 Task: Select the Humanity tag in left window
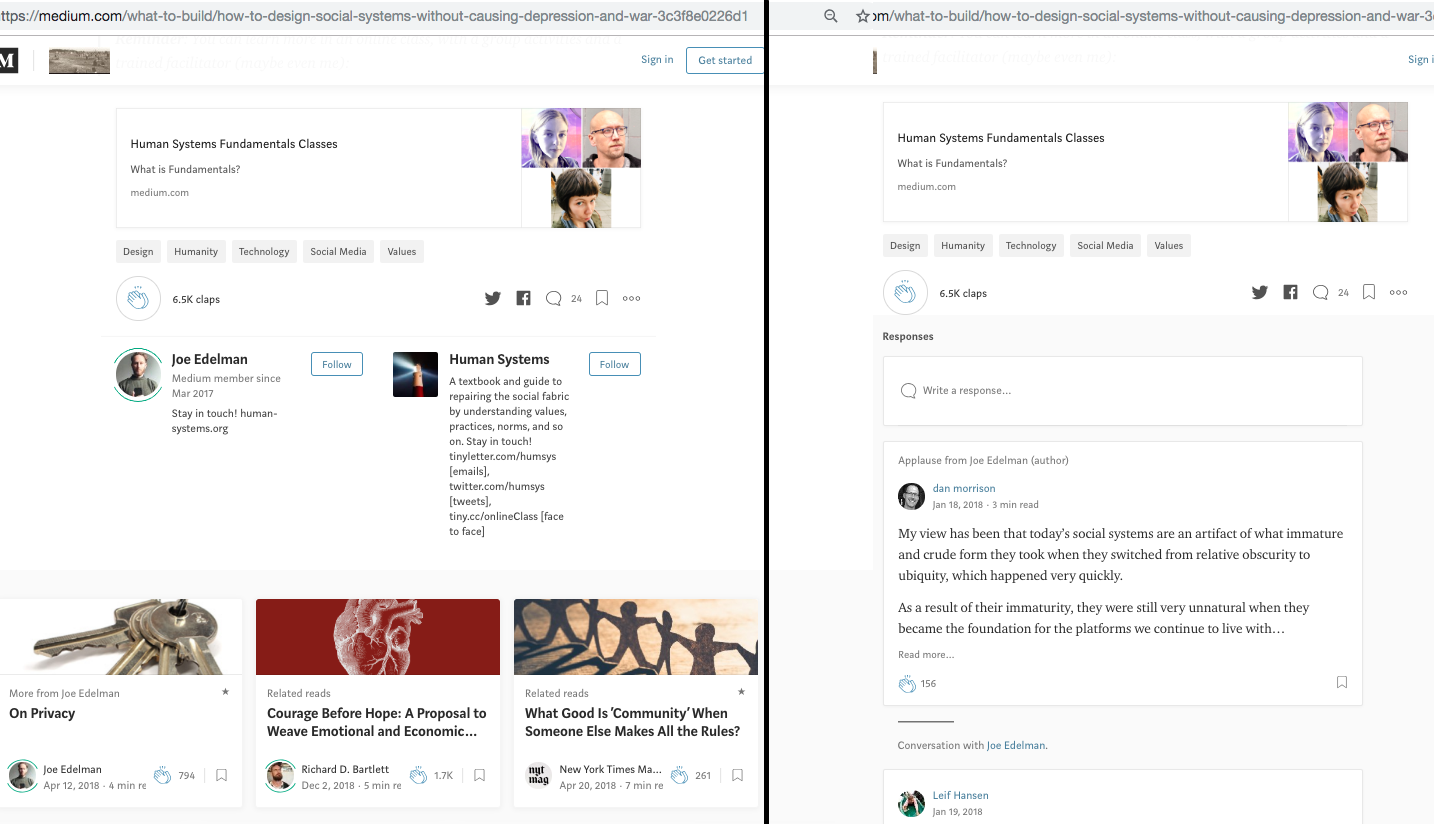tap(196, 252)
